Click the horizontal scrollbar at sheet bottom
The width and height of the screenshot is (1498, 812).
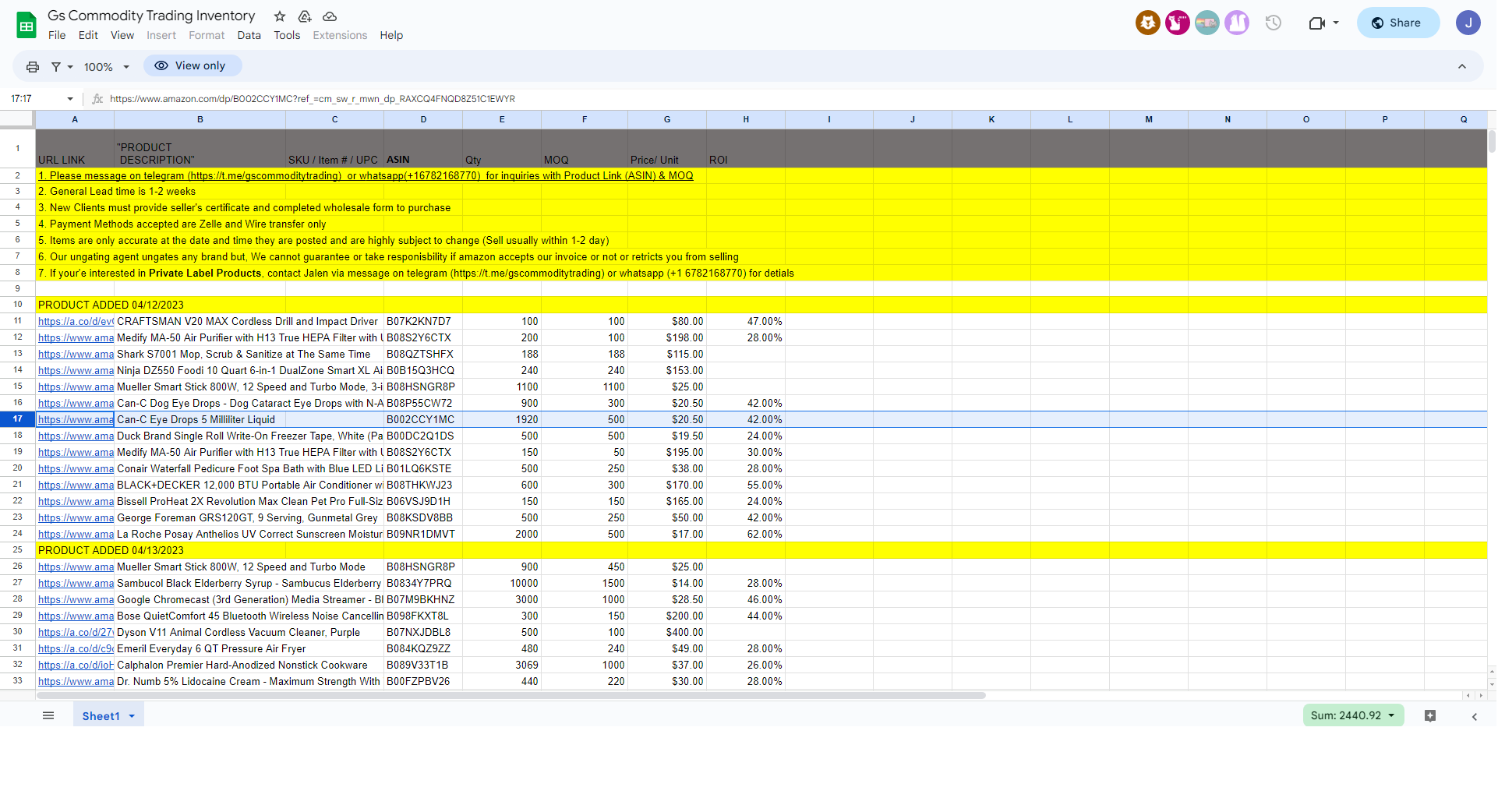coord(511,695)
